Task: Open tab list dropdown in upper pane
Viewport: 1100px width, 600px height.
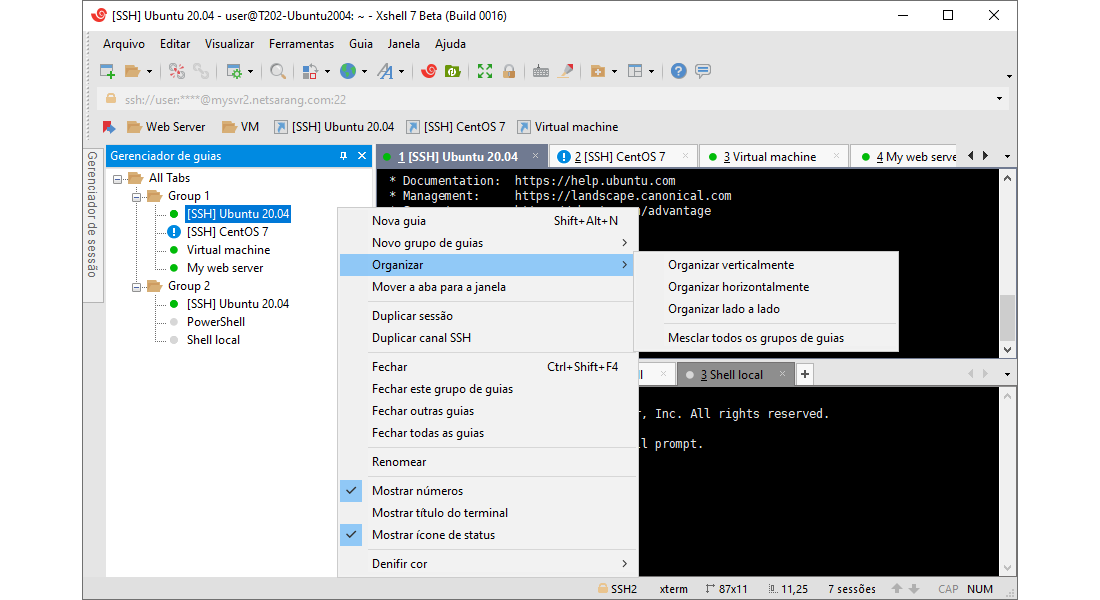Action: [x=1007, y=156]
